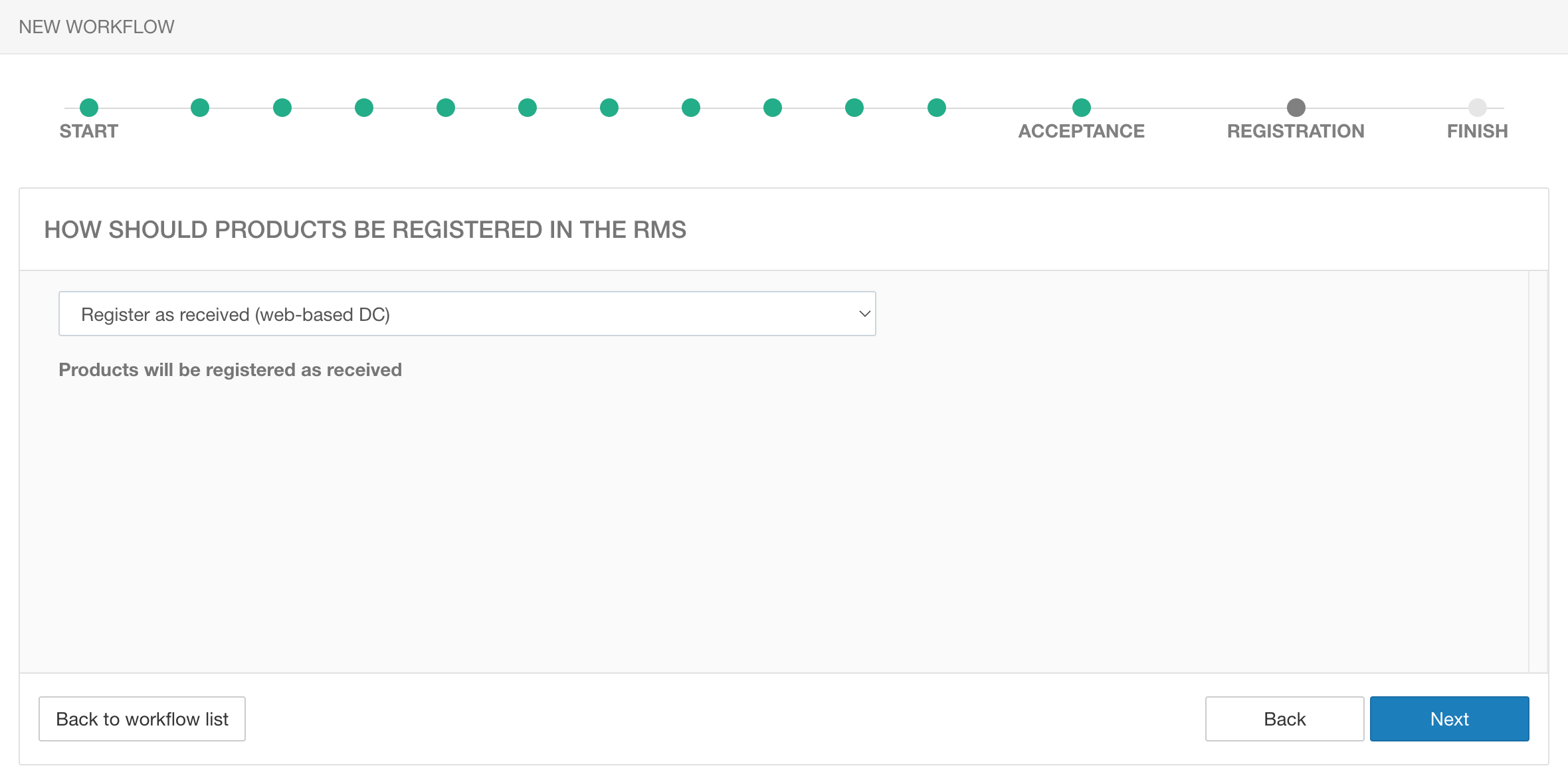
Task: Select the seventh workflow step dot
Action: [x=609, y=108]
